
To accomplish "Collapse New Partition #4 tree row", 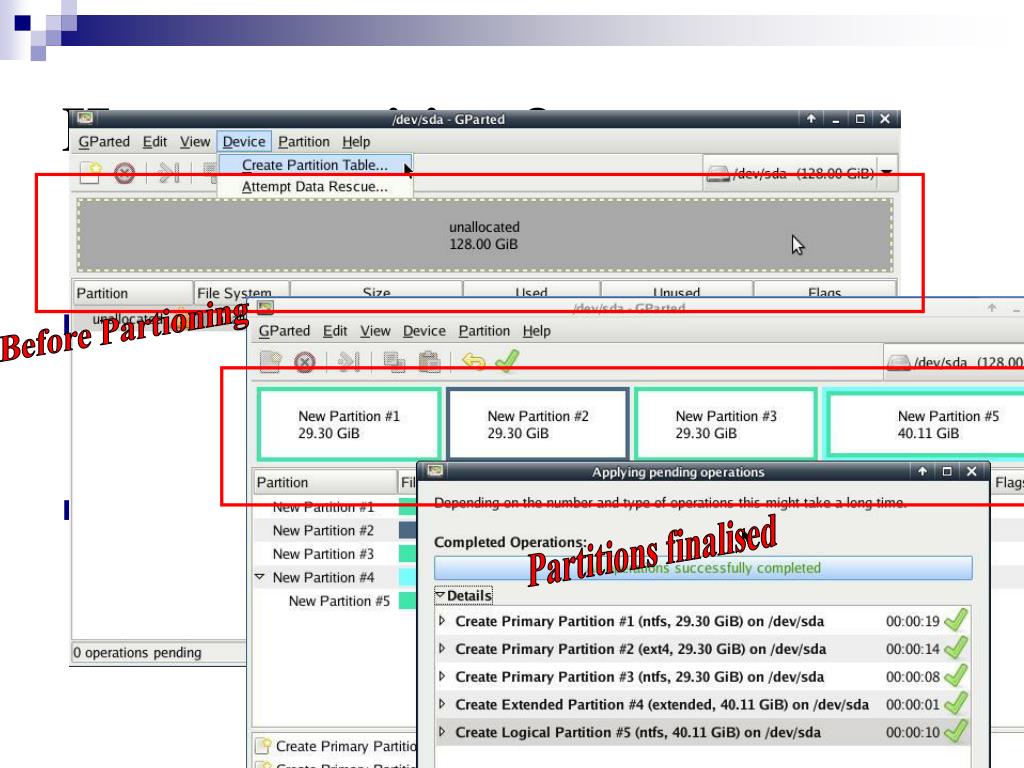I will (x=259, y=577).
